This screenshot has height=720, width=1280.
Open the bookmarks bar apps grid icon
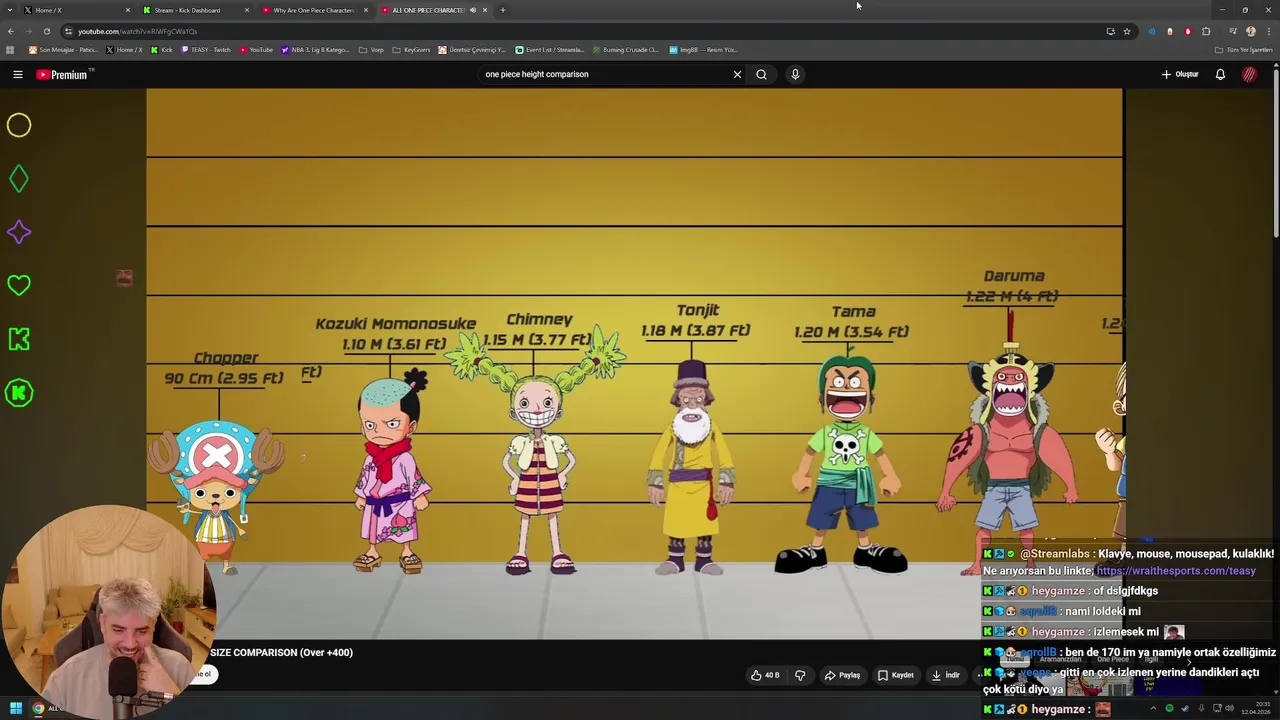tap(10, 49)
